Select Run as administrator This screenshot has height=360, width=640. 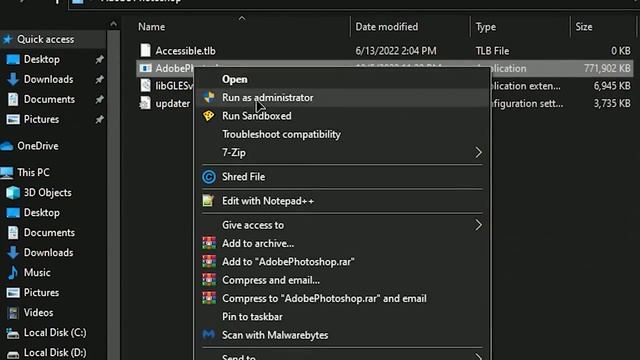[342, 98]
